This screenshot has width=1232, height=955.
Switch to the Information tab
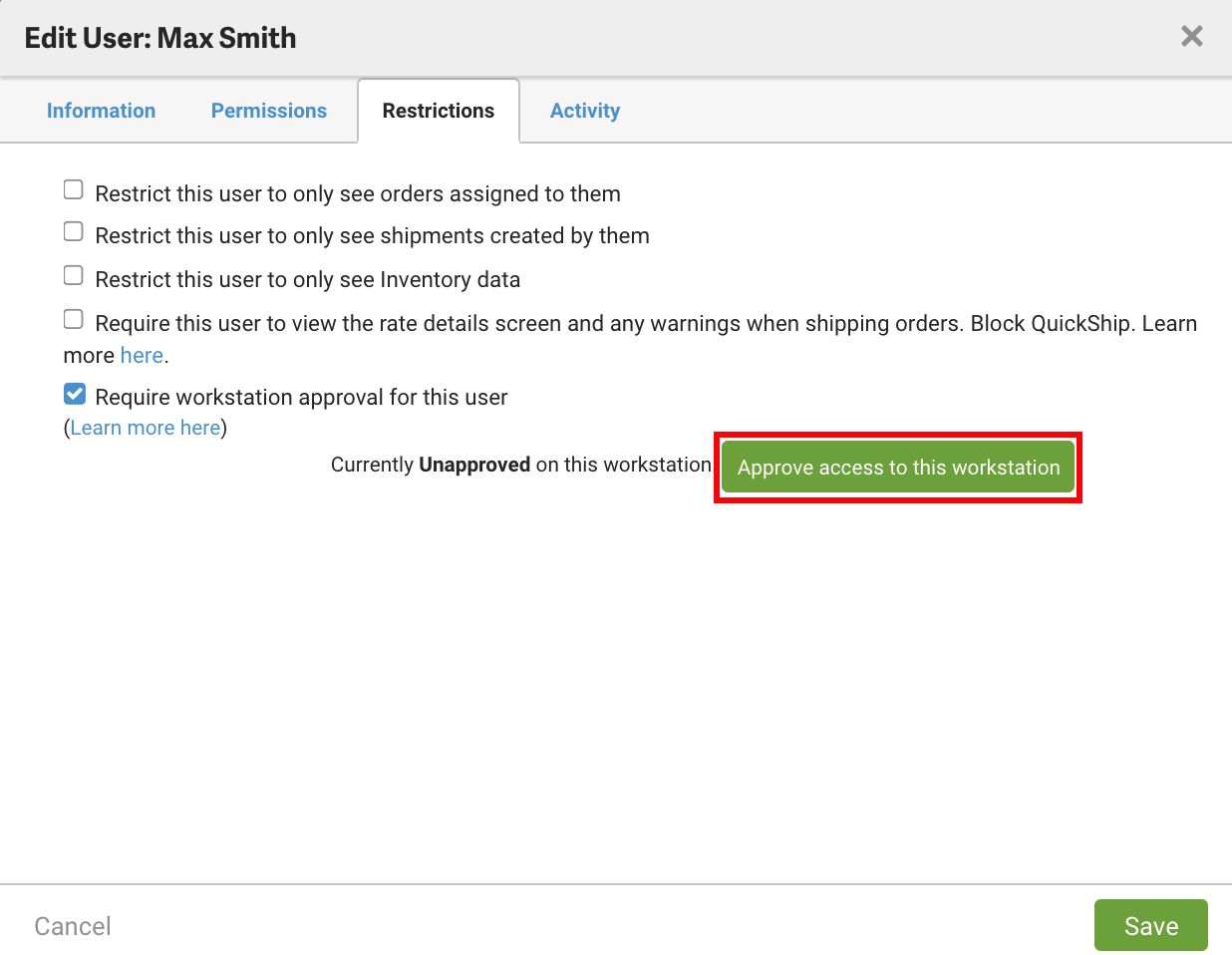[101, 111]
